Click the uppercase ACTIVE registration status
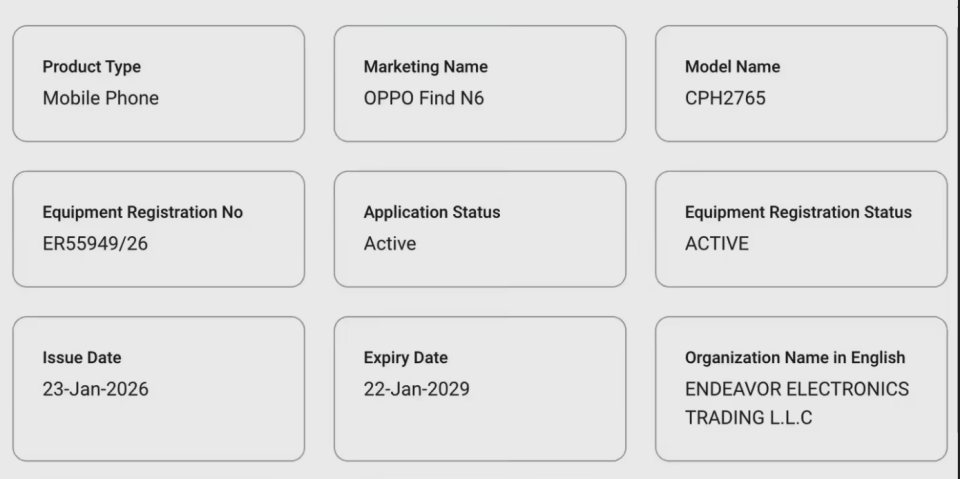960x479 pixels. click(x=716, y=243)
